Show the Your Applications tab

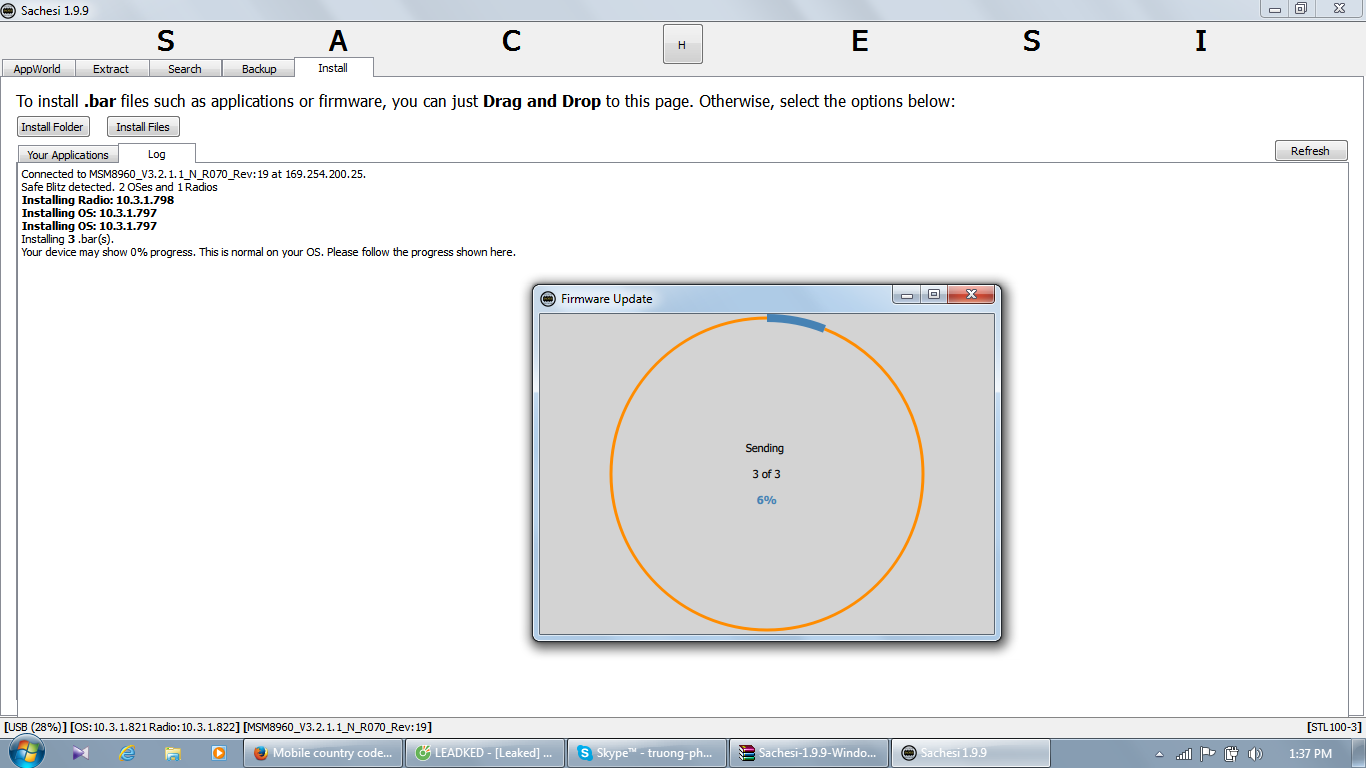68,155
